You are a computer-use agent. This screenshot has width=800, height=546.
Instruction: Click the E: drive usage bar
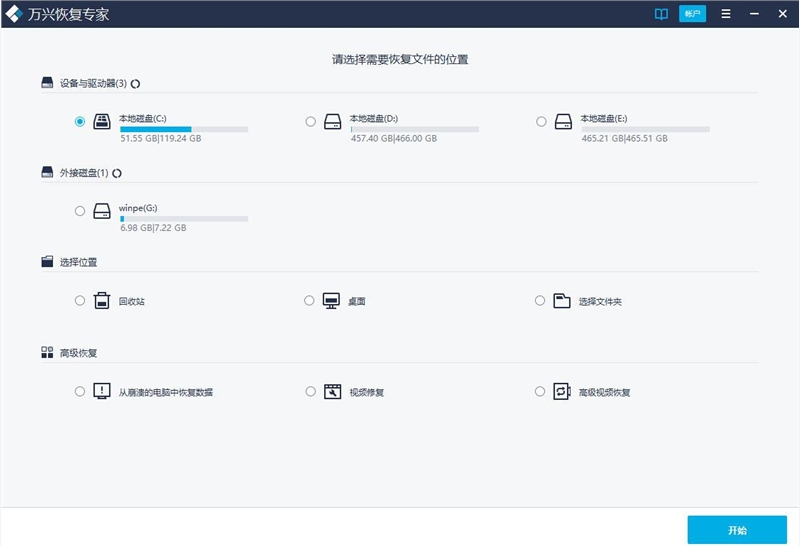click(x=645, y=130)
